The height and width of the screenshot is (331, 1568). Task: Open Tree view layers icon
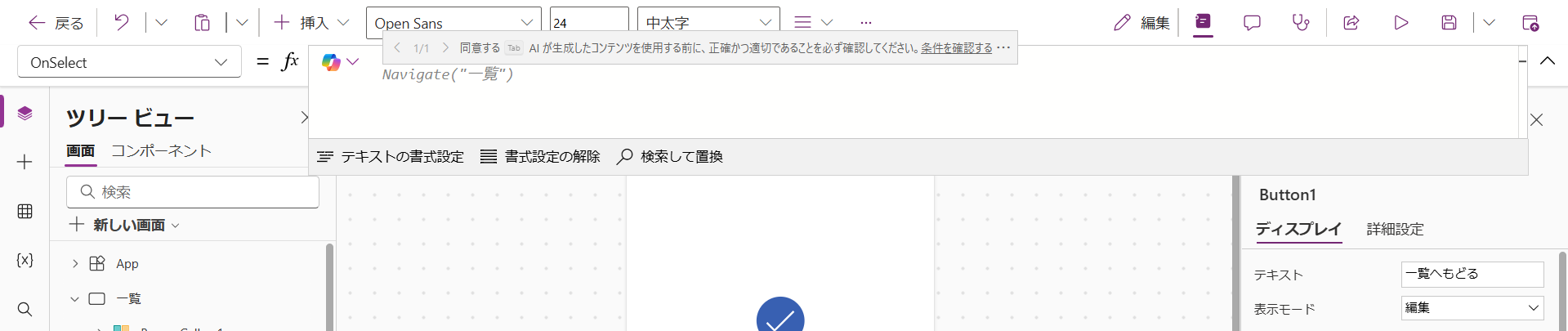pyautogui.click(x=25, y=113)
